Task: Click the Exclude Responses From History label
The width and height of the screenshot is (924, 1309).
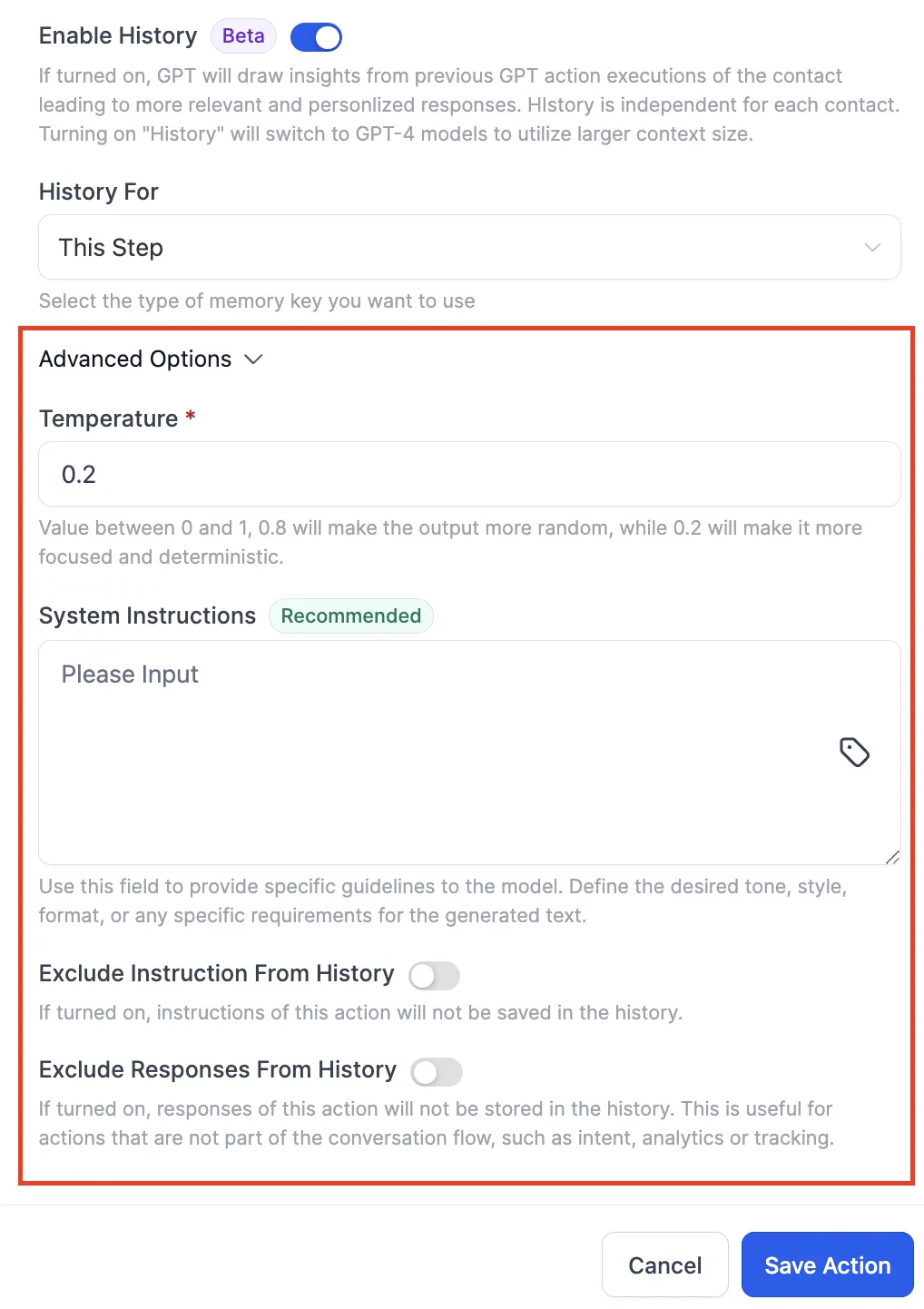Action: 218,1069
